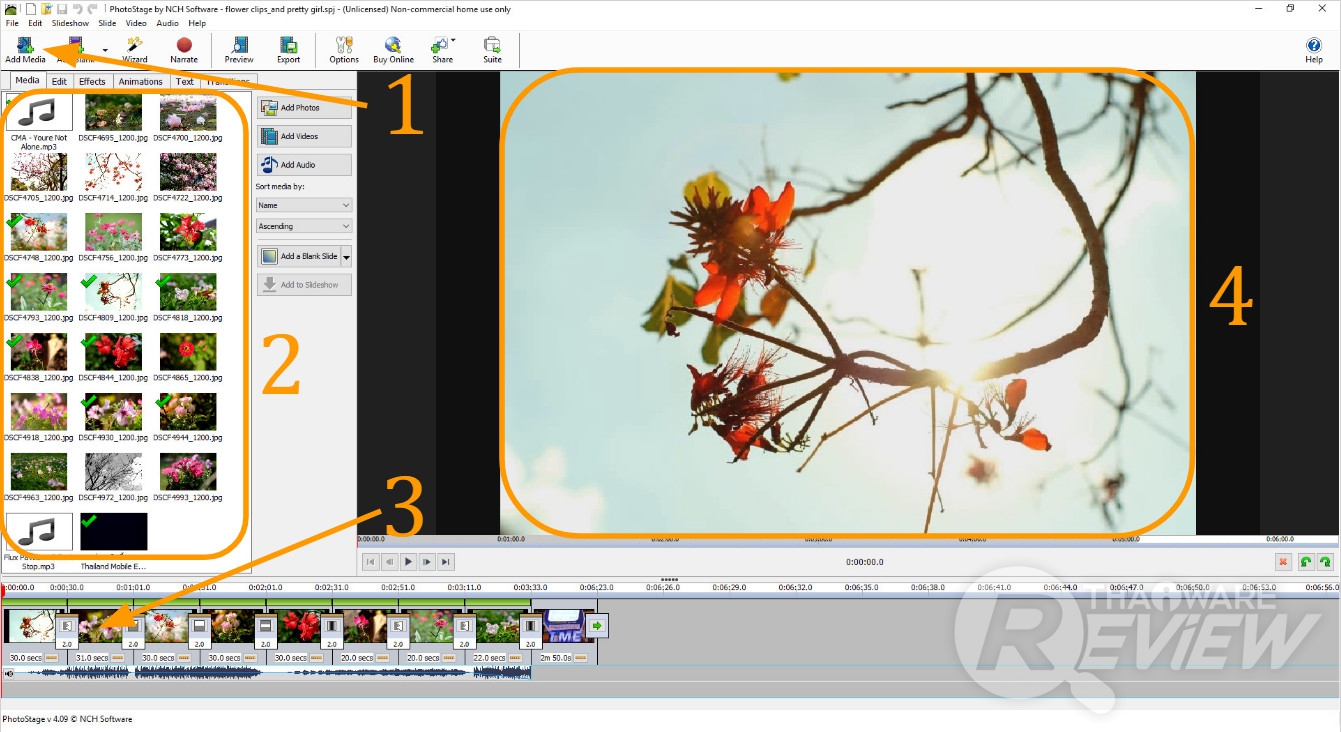
Task: Open the 'Ascending' sort order dropdown
Action: tap(304, 226)
